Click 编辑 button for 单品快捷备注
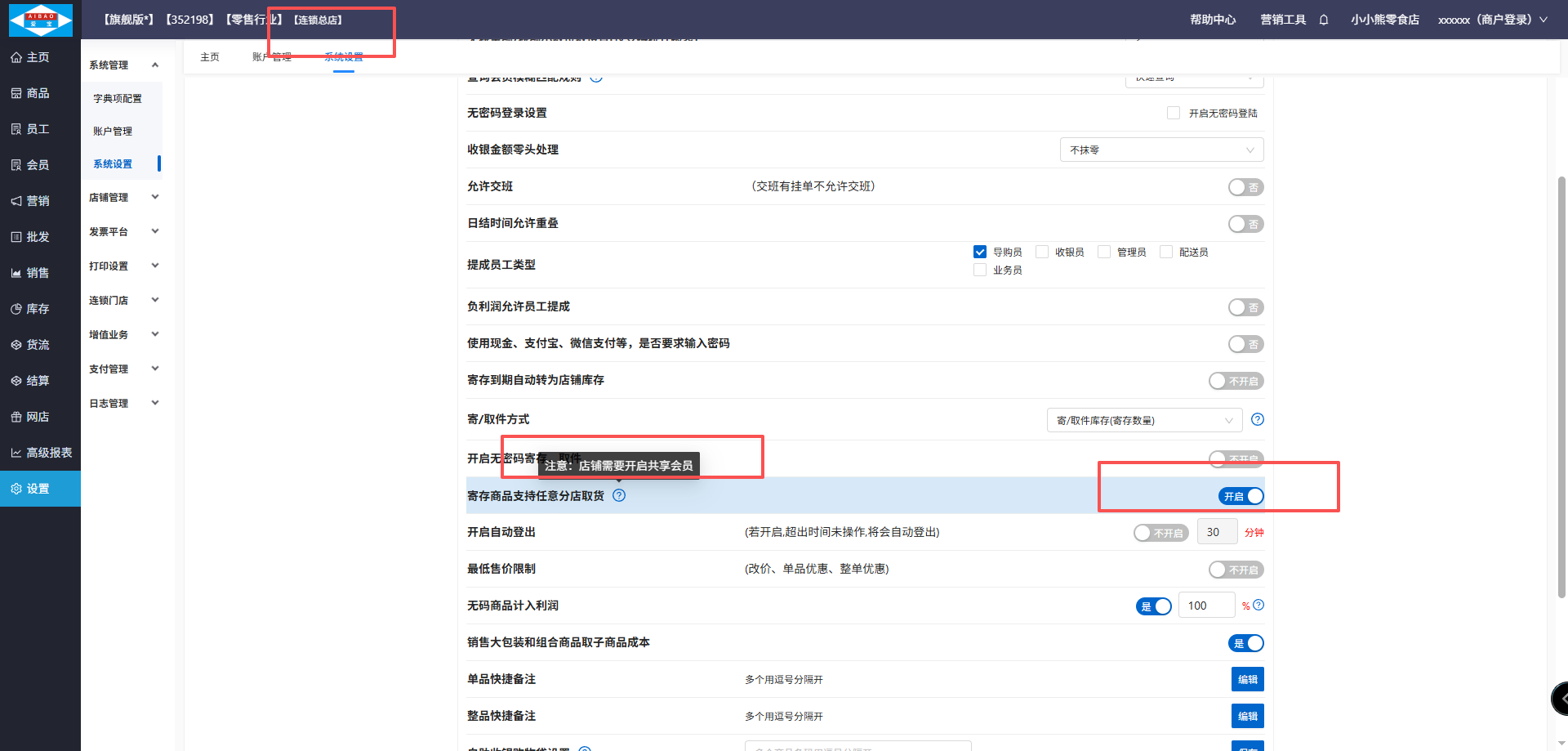 1247,679
